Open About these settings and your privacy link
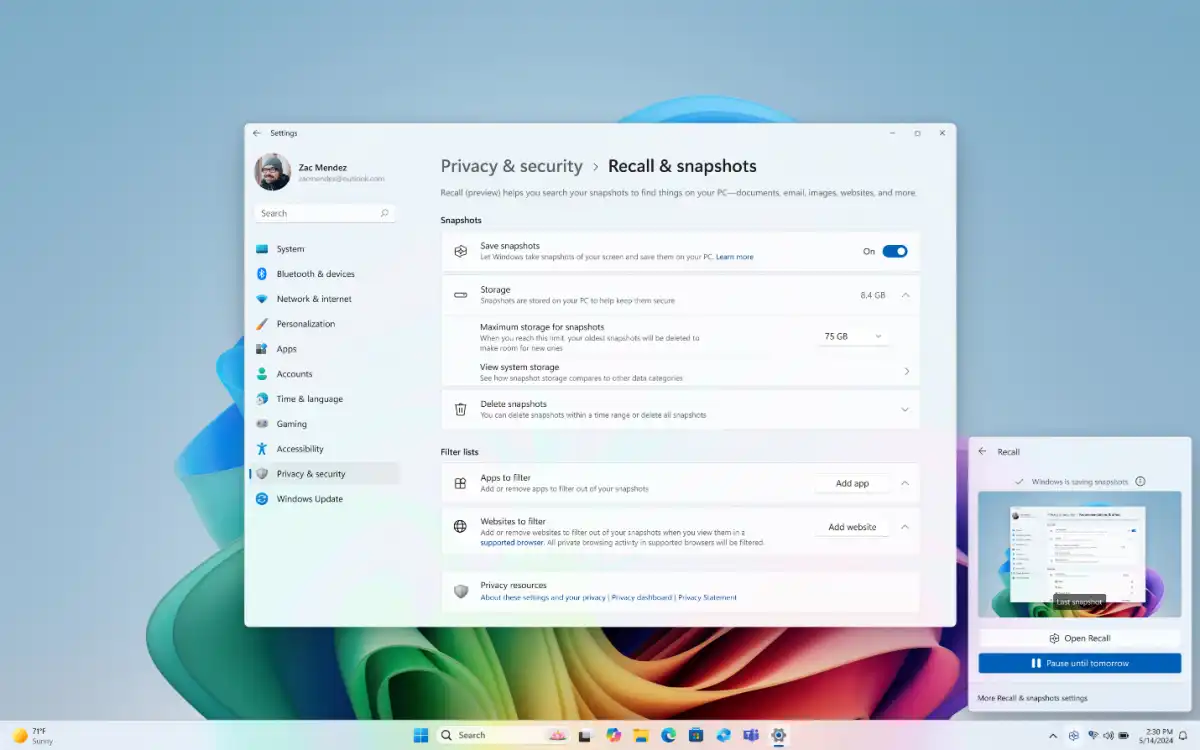 [x=543, y=597]
